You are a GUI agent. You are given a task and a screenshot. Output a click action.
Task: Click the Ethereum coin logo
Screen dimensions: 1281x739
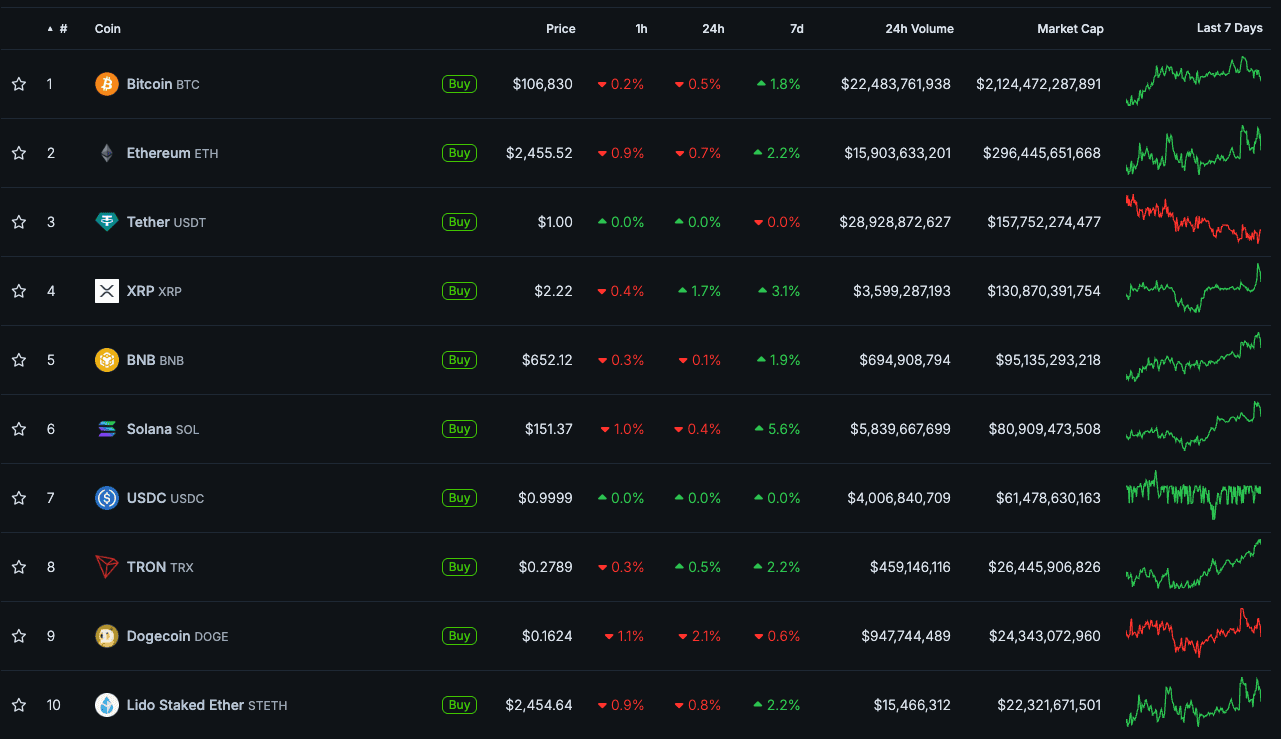(x=107, y=153)
